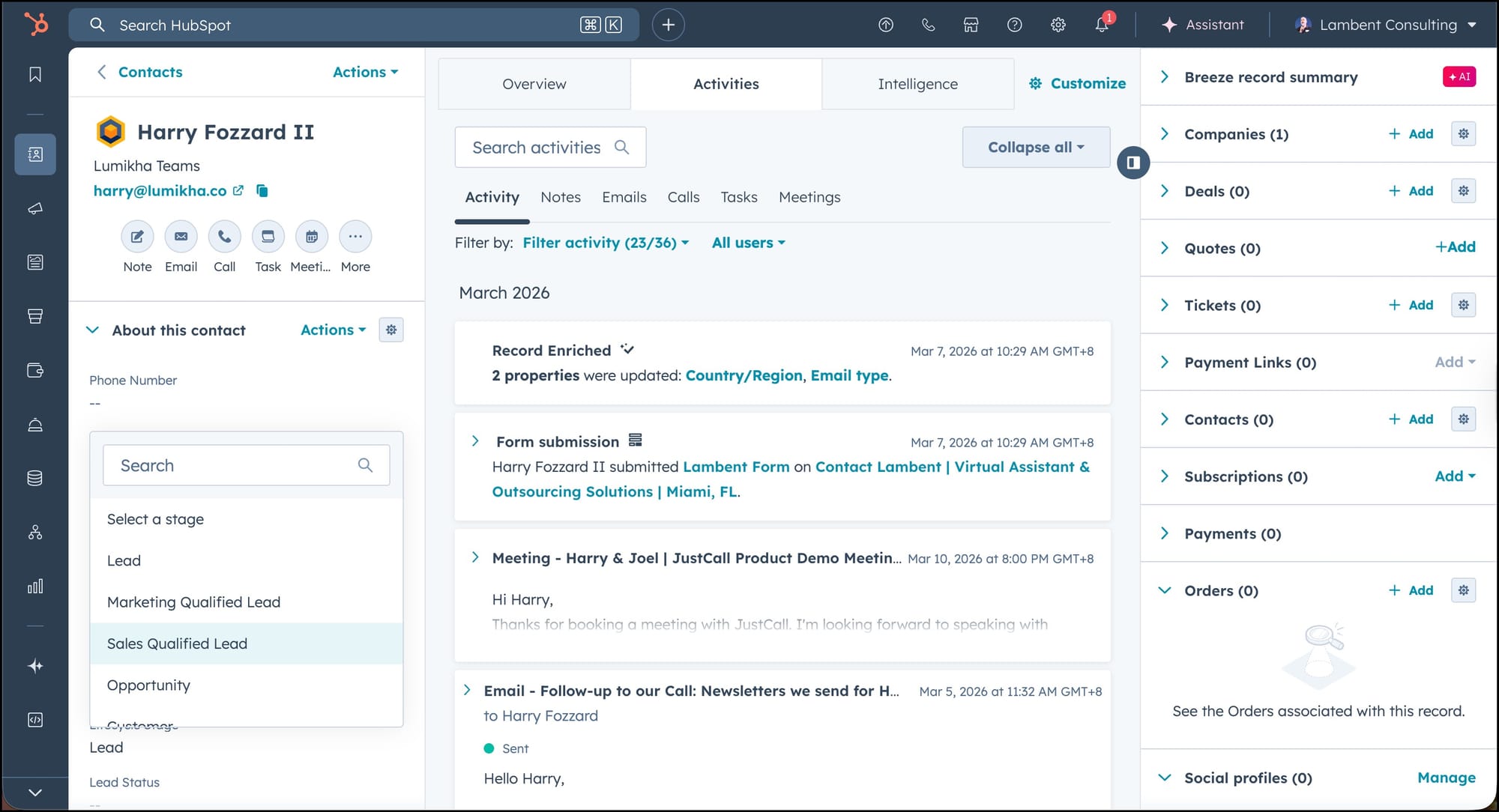The image size is (1499, 812).
Task: Click the Note icon under contact name
Action: pyautogui.click(x=137, y=237)
